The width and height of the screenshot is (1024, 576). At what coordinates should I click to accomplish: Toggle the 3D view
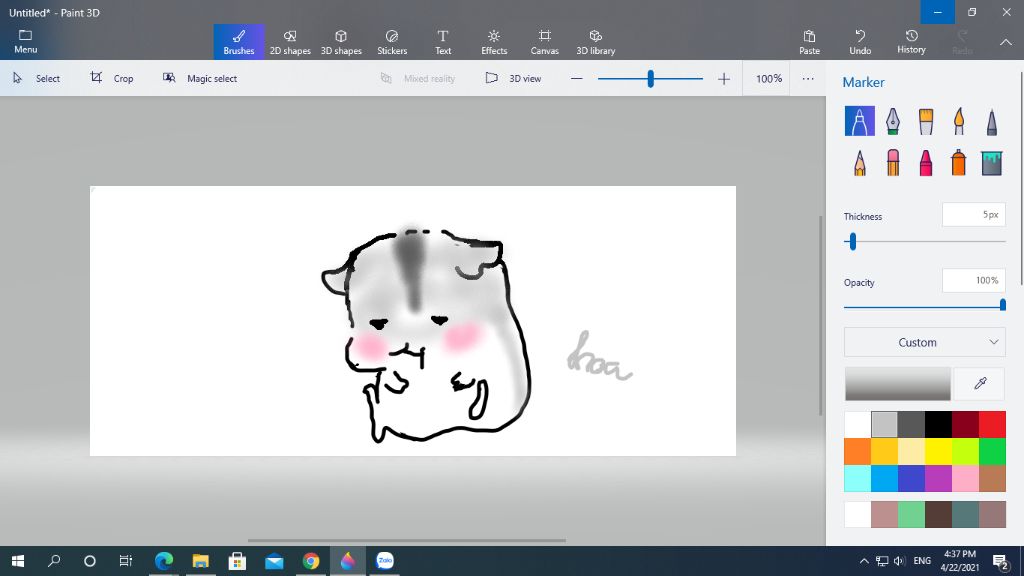pos(513,78)
